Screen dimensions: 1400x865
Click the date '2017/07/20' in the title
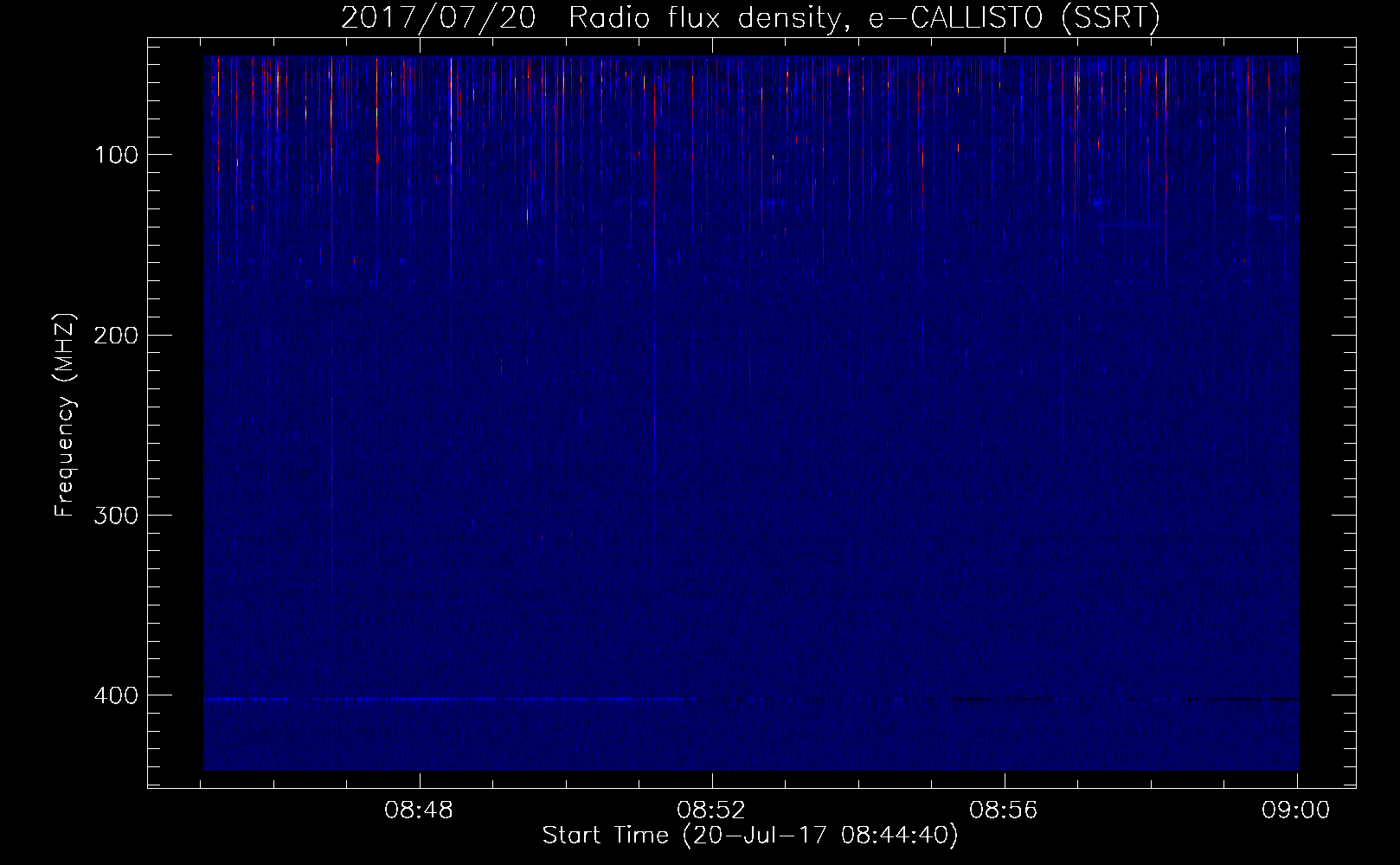pyautogui.click(x=439, y=17)
